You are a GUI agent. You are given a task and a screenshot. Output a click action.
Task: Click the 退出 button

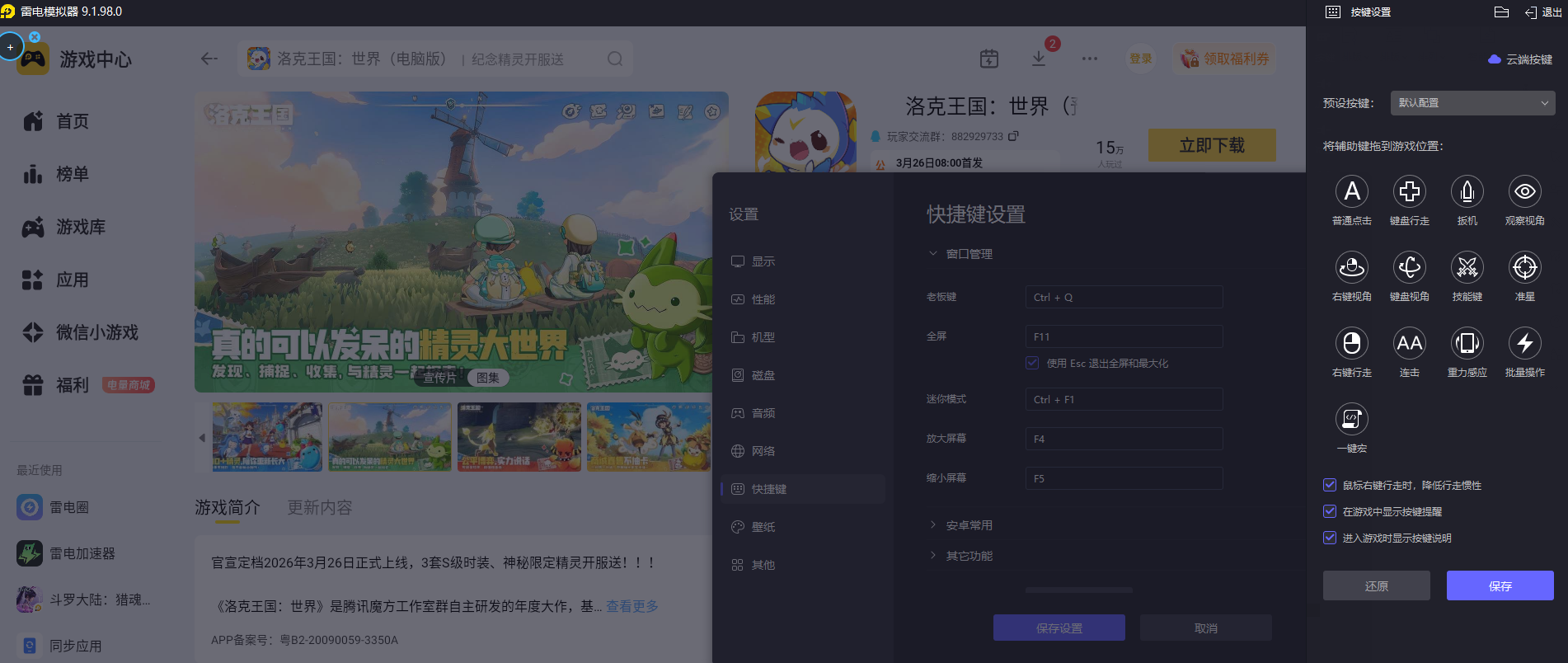coord(1543,12)
